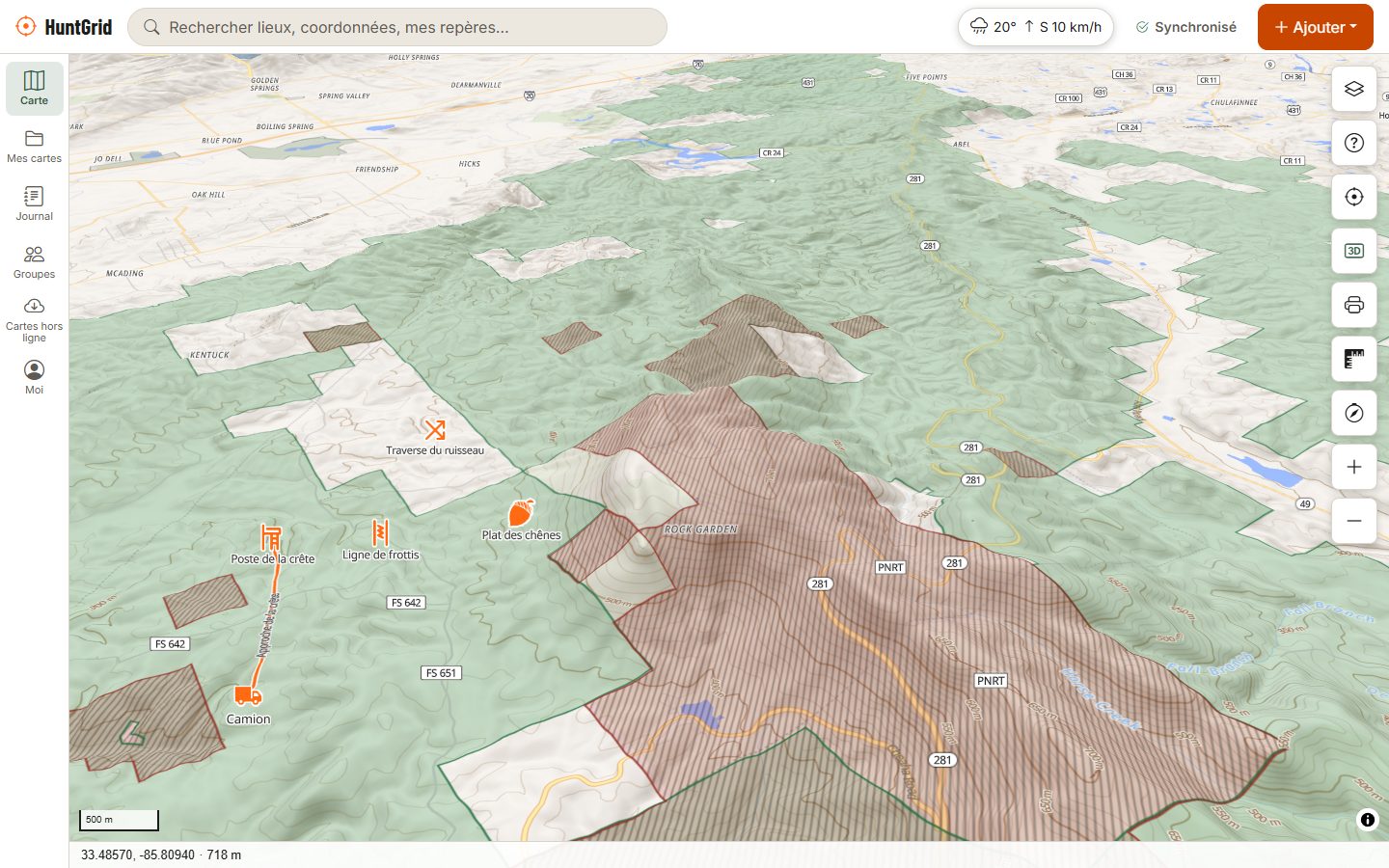Open the Ajouter dropdown menu

click(1316, 27)
